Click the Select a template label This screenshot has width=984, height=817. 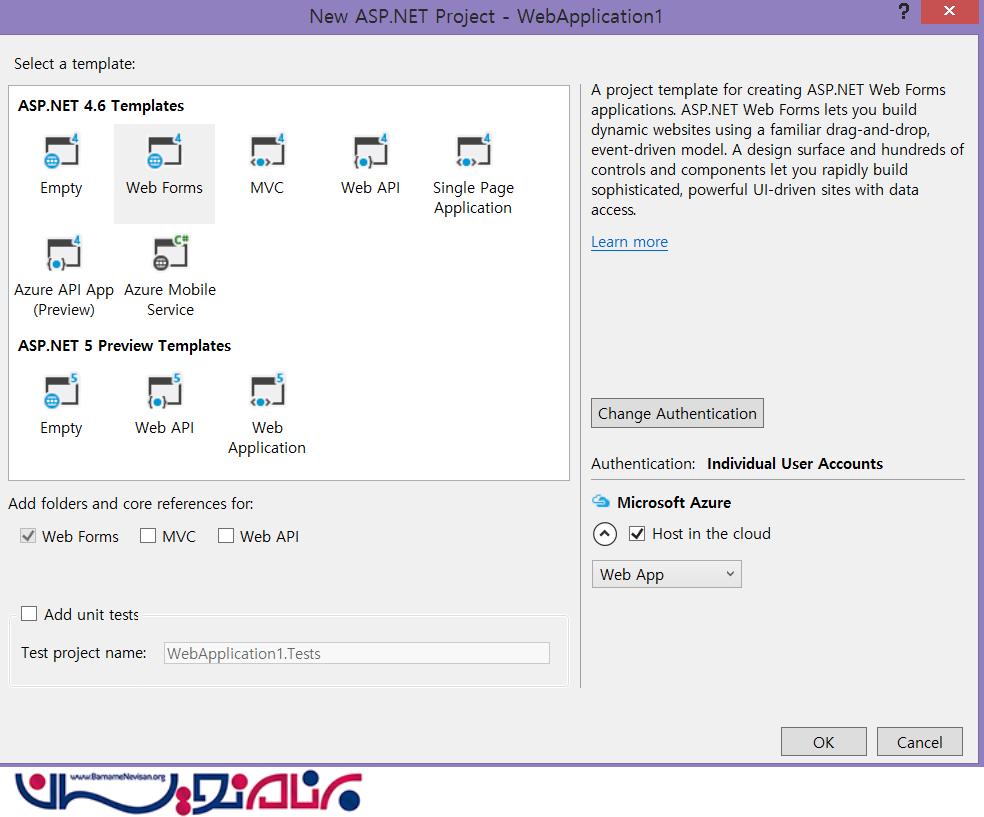[74, 63]
